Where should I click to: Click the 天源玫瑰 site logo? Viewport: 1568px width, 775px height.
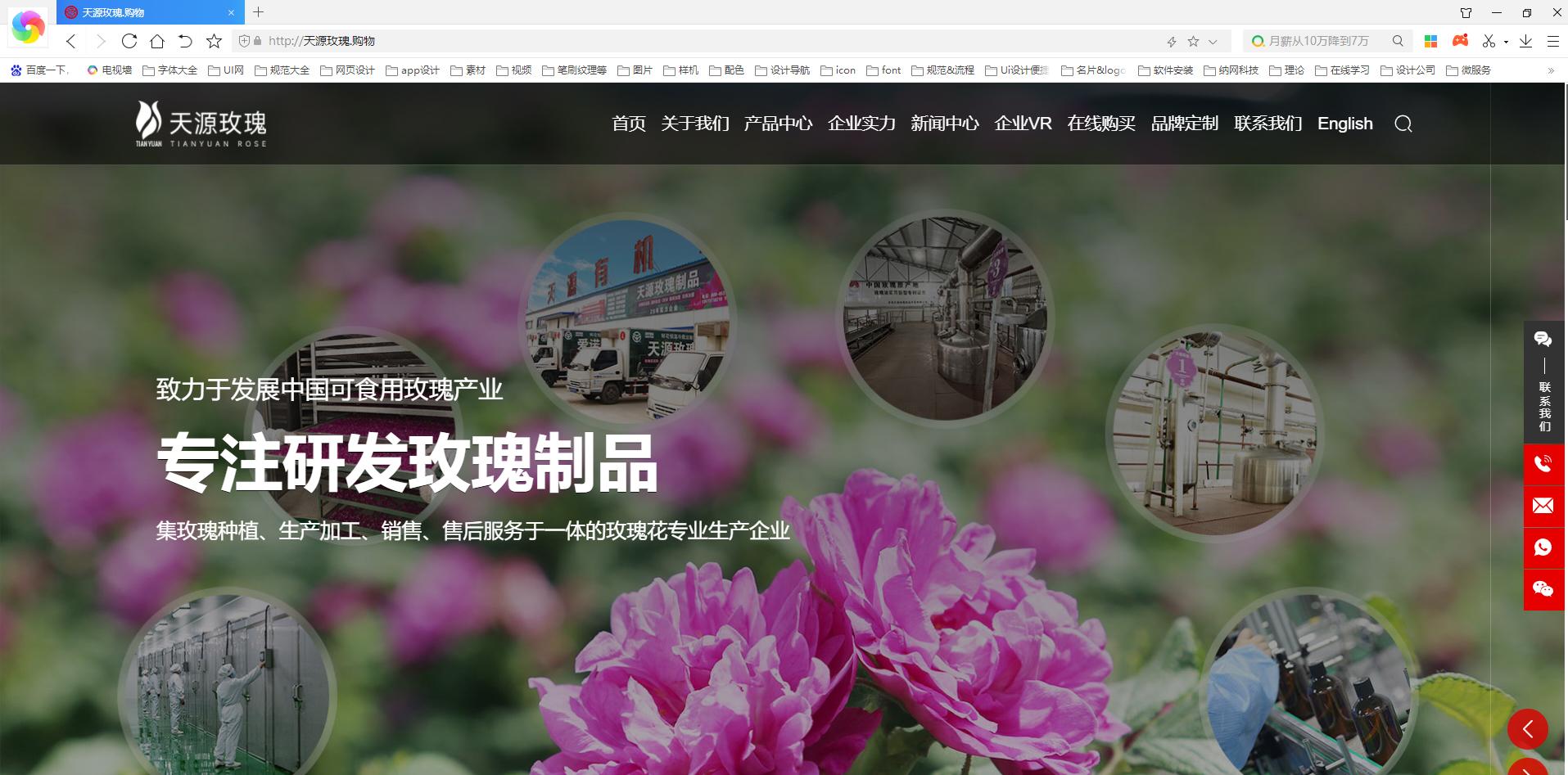click(201, 124)
